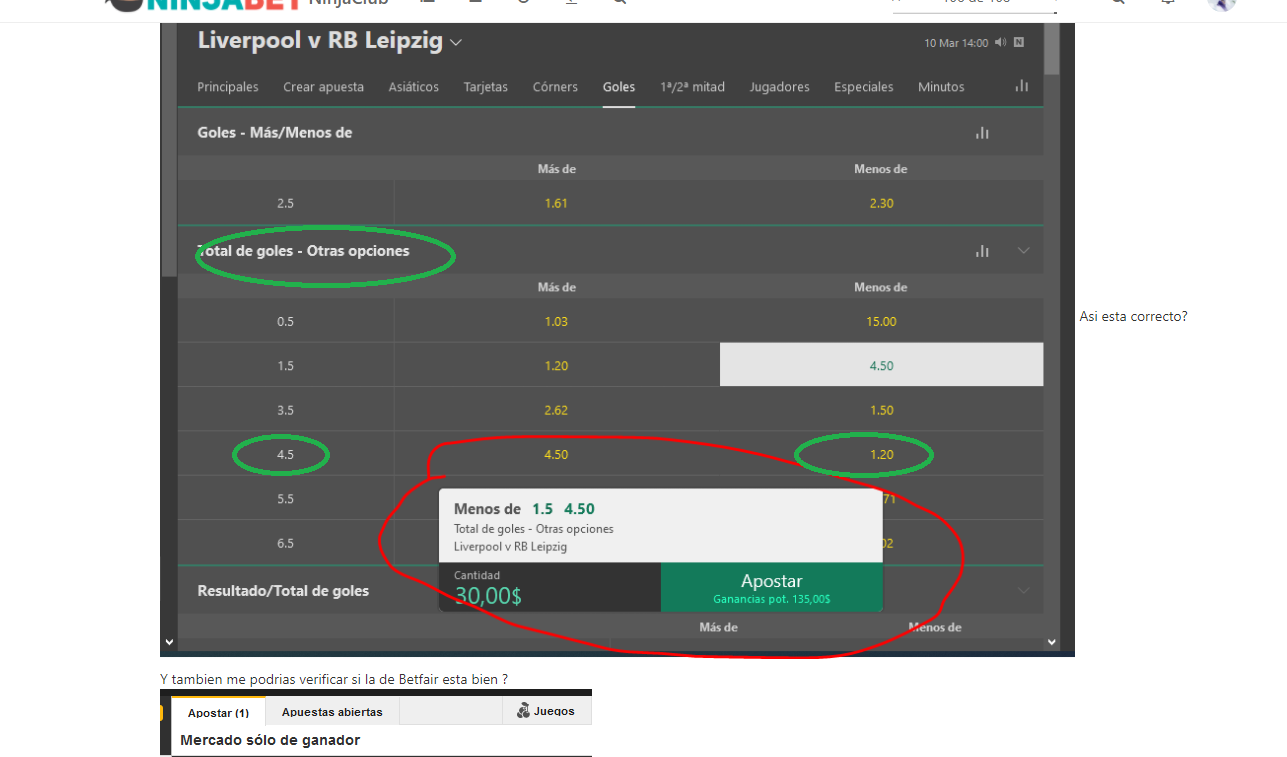Click the 5.5 goal line label

286,498
